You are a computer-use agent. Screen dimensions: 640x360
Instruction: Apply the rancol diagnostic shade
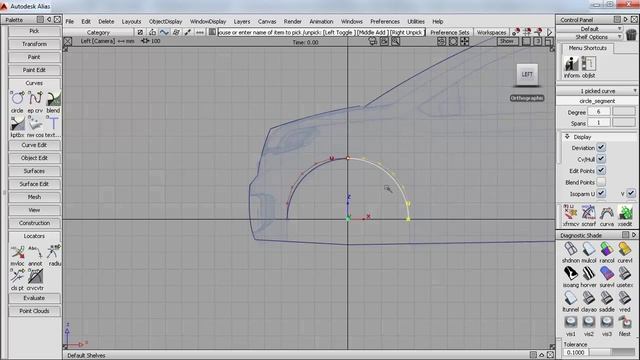pos(607,249)
